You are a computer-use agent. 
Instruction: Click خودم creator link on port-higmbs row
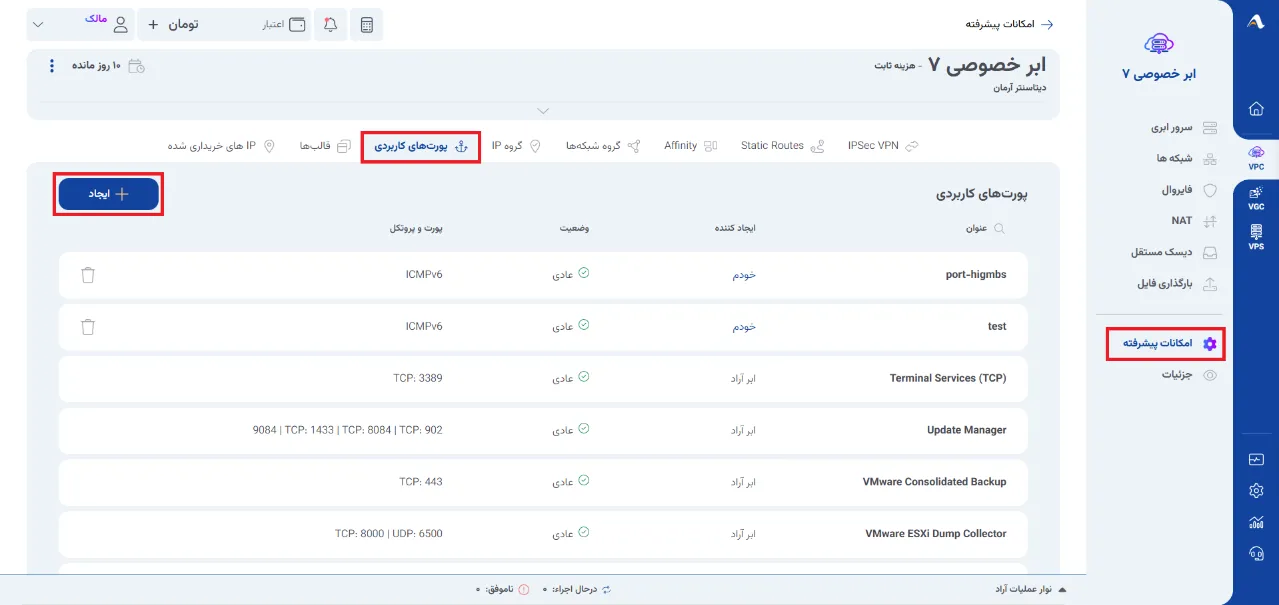click(x=743, y=275)
